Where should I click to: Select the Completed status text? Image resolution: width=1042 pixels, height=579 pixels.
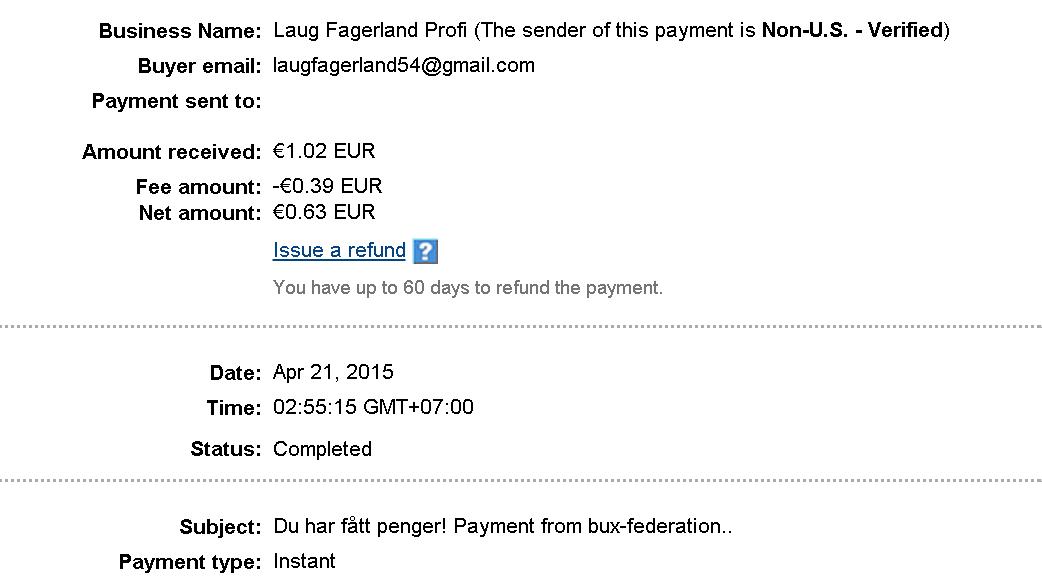coord(322,449)
